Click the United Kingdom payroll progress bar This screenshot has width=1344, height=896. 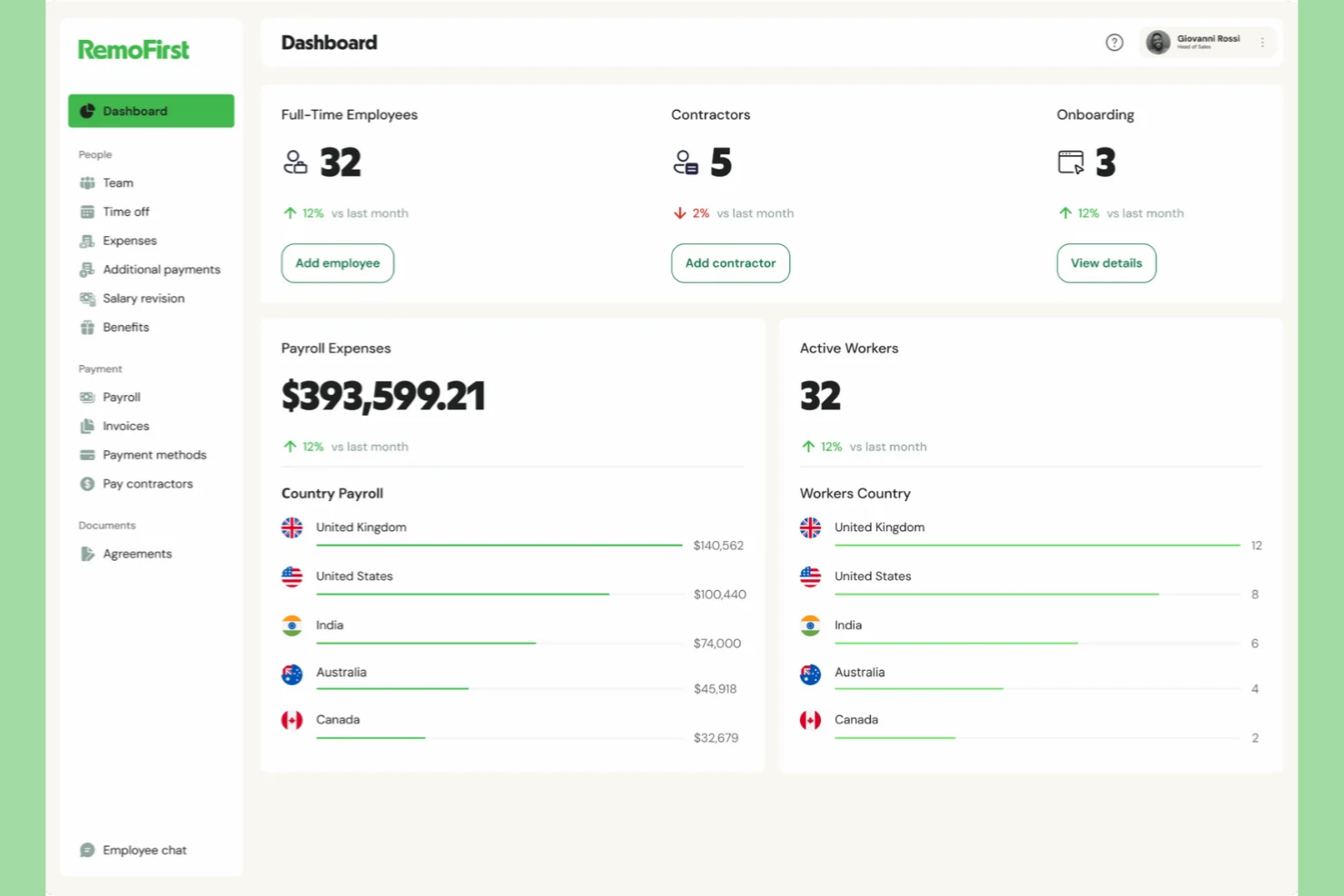tap(499, 545)
